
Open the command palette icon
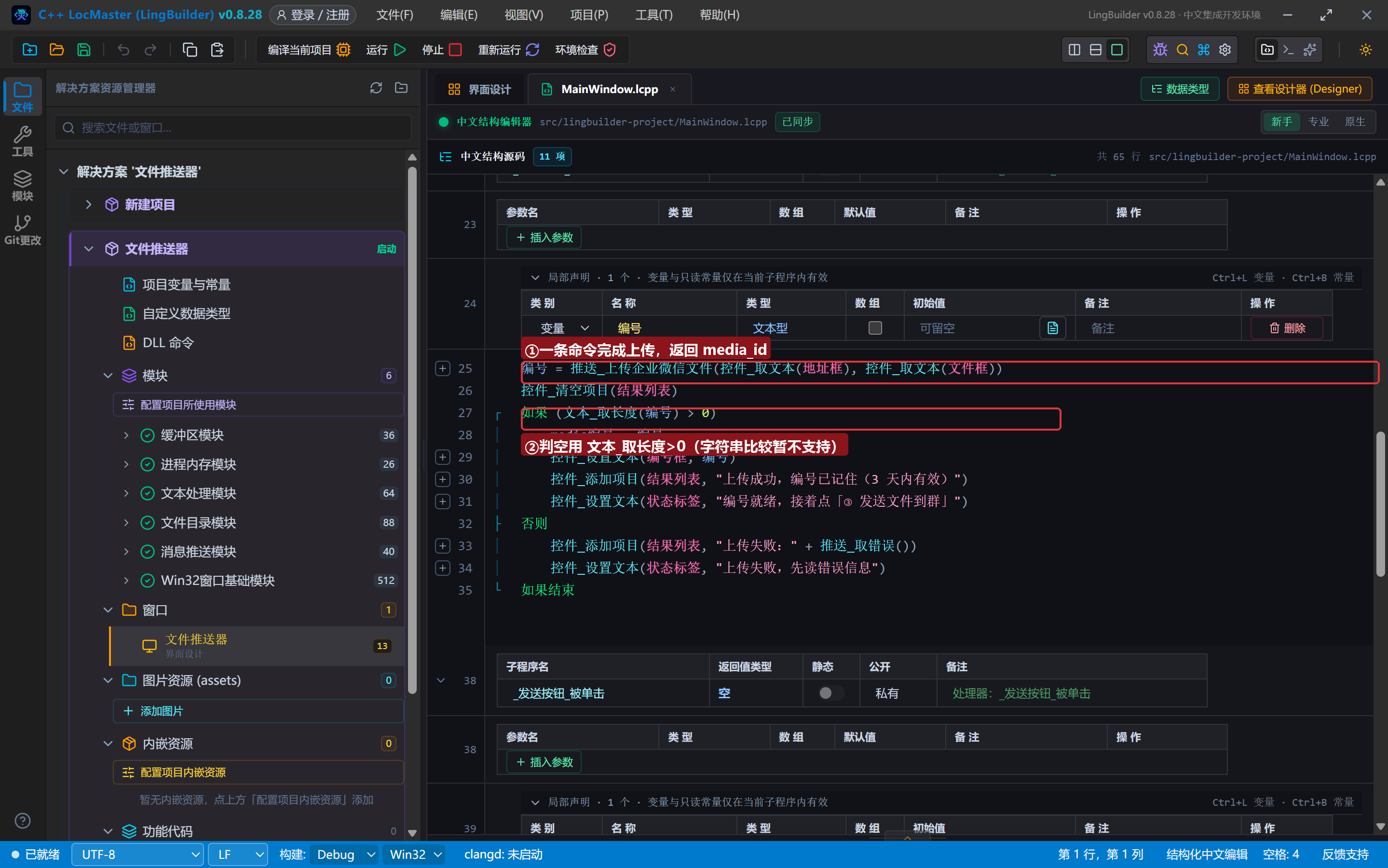[x=1204, y=50]
